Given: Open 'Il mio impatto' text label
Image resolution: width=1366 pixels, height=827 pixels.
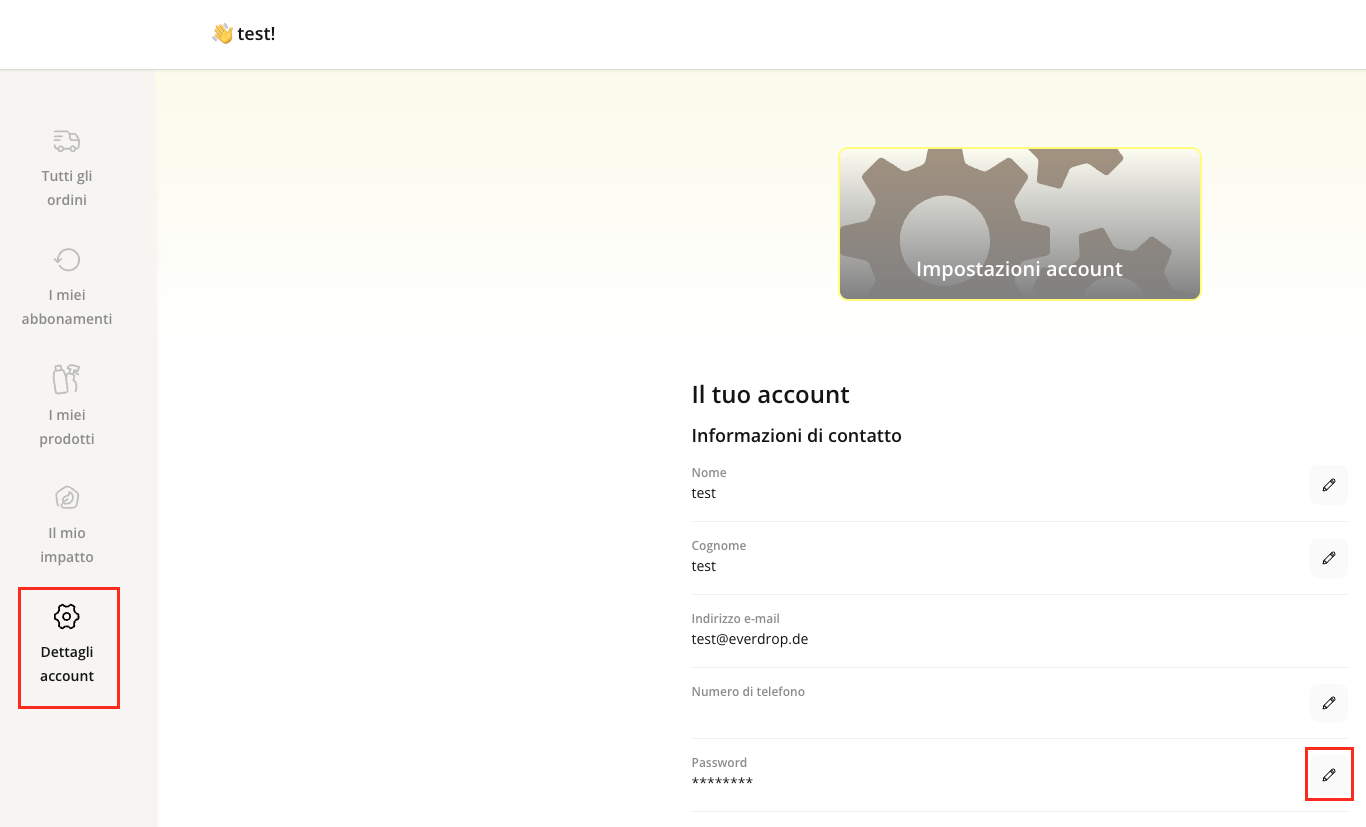Looking at the screenshot, I should [67, 545].
